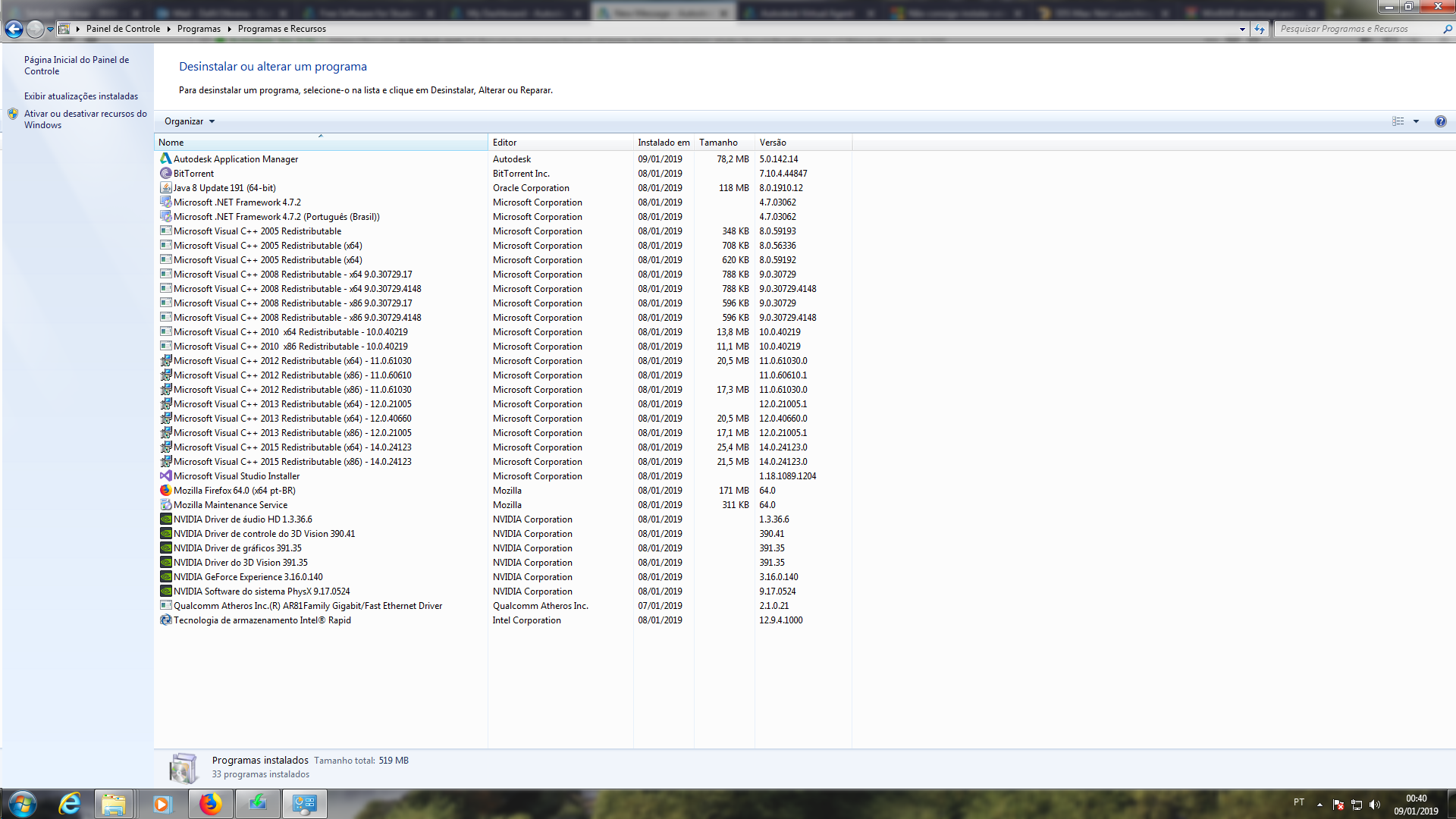Select the Microsoft Visual Studio Installer icon

pyautogui.click(x=165, y=475)
